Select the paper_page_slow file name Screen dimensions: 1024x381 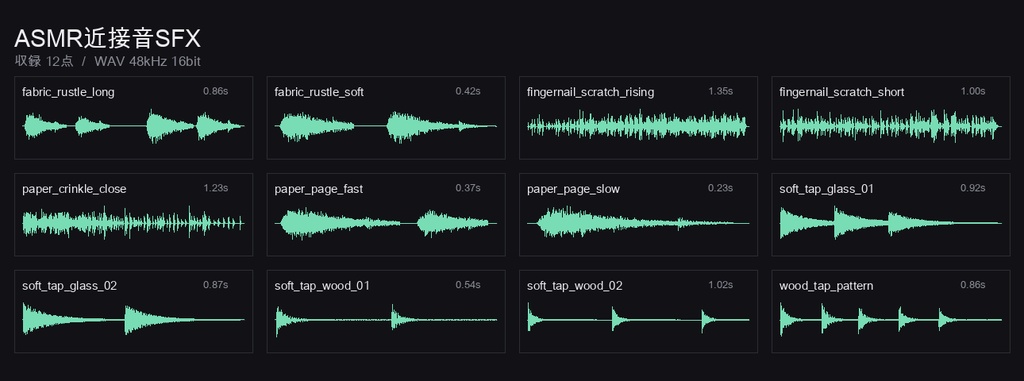pyautogui.click(x=573, y=189)
